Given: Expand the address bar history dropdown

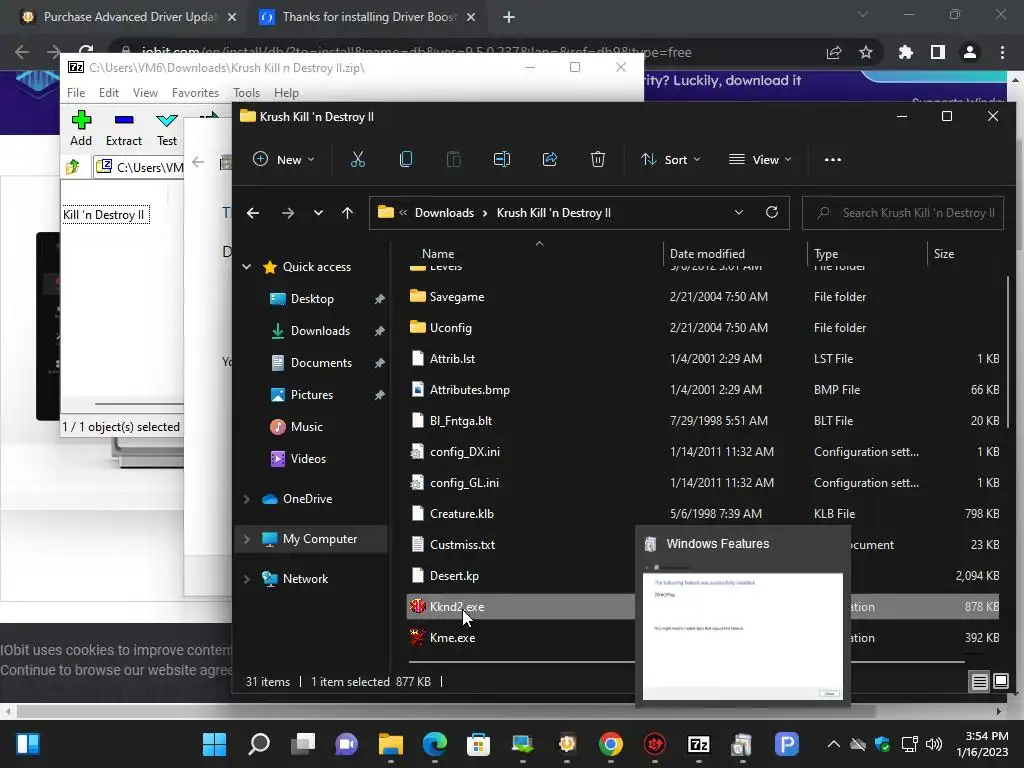Looking at the screenshot, I should tap(739, 212).
